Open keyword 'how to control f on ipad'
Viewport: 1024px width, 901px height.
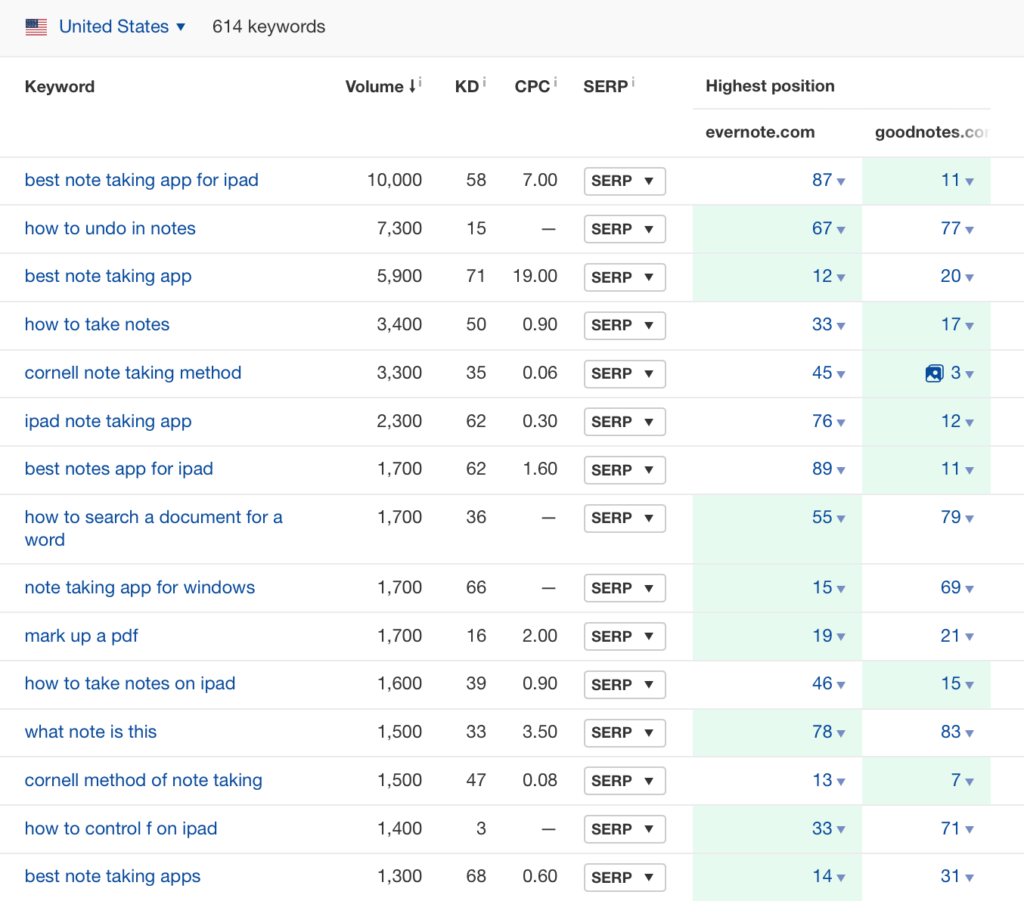coord(121,829)
